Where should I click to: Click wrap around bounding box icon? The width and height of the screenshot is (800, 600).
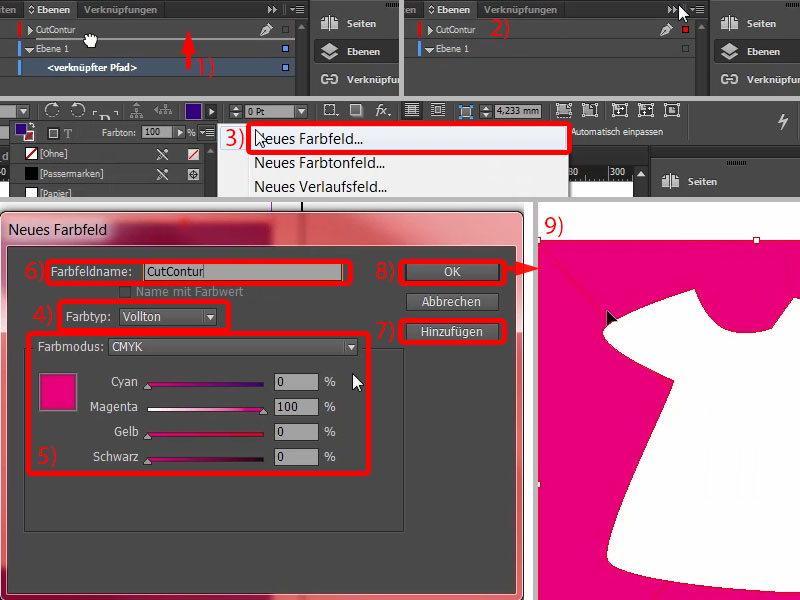click(x=437, y=110)
